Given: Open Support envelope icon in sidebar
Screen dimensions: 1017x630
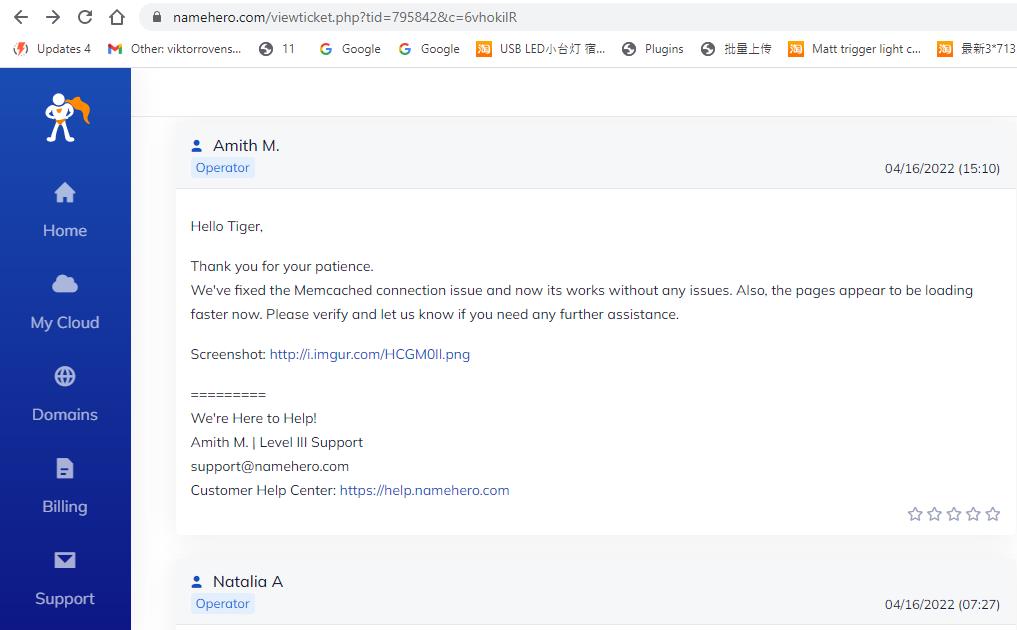Looking at the screenshot, I should coord(65,561).
